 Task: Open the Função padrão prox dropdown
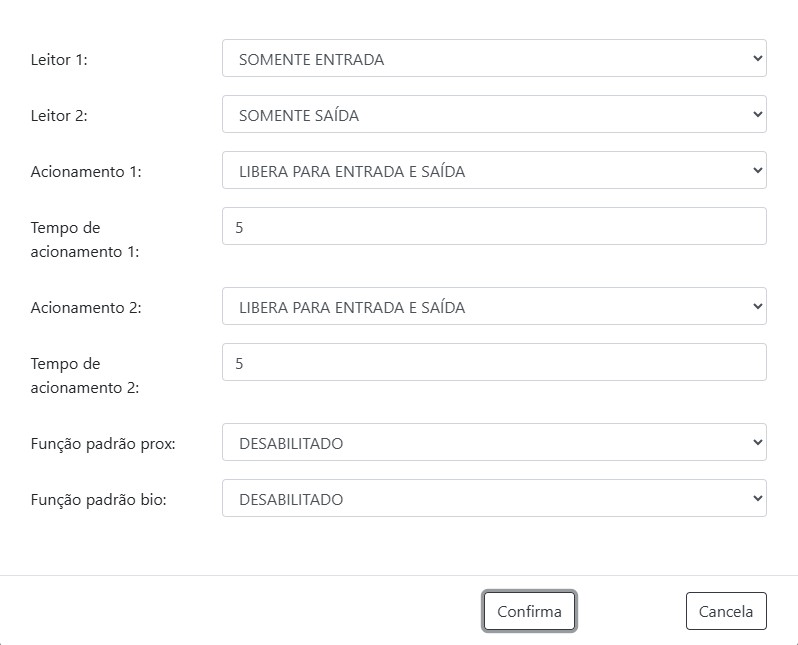tap(493, 443)
